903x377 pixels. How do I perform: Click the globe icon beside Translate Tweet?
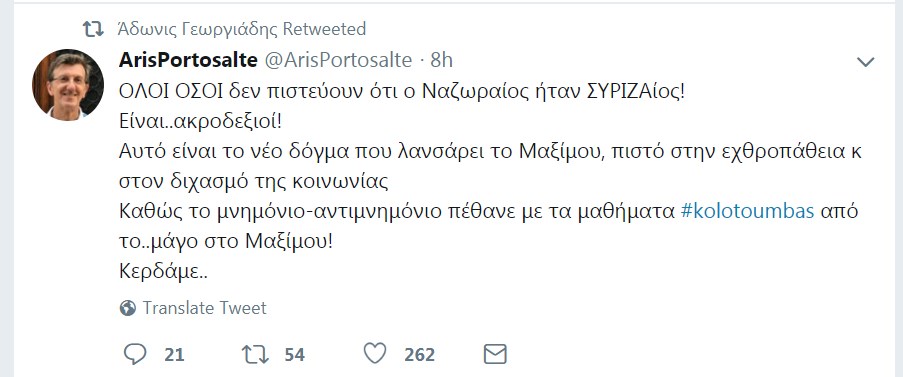pos(127,308)
